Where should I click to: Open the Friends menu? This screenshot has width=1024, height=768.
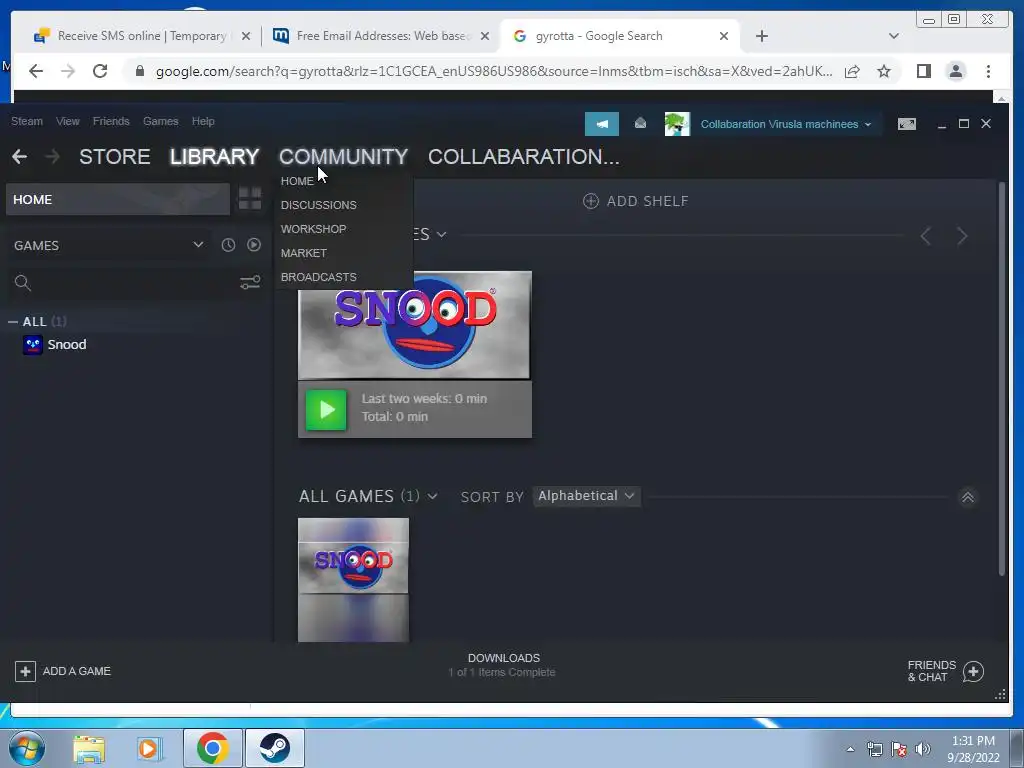tap(111, 121)
